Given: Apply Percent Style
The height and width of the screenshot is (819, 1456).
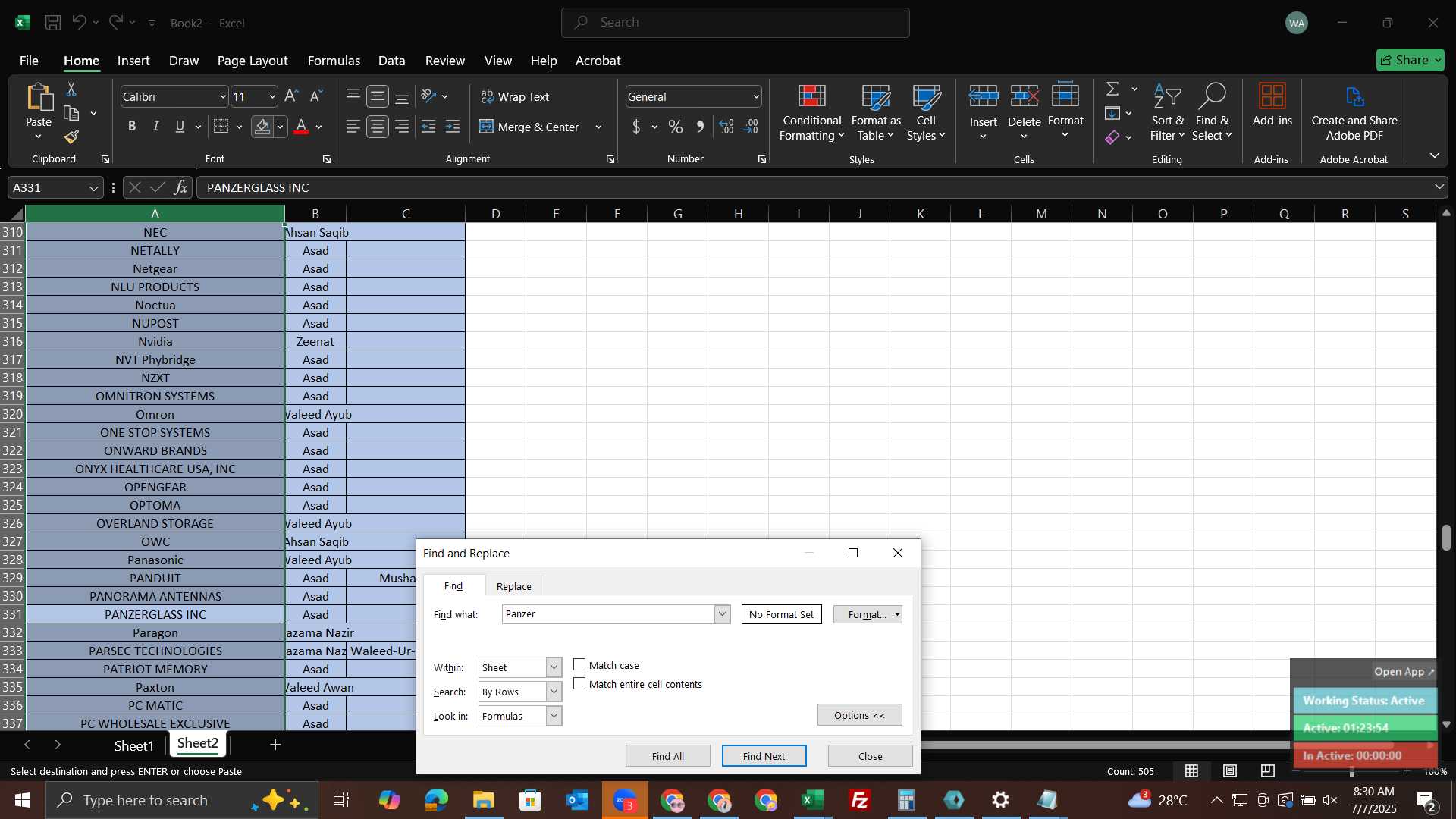Looking at the screenshot, I should 676,127.
